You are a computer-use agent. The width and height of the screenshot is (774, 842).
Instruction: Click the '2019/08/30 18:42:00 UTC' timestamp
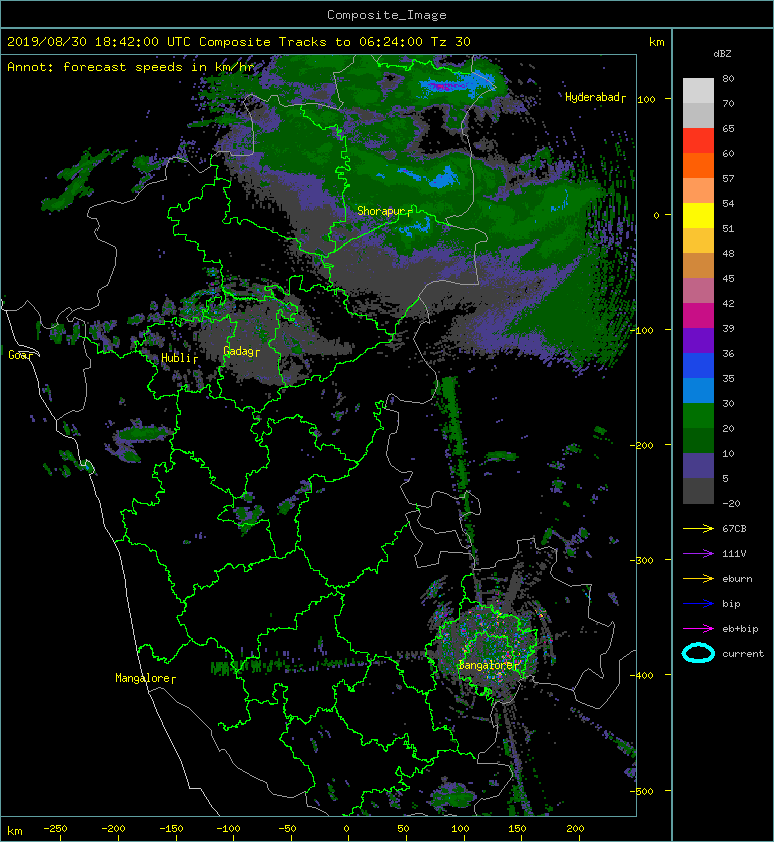99,42
